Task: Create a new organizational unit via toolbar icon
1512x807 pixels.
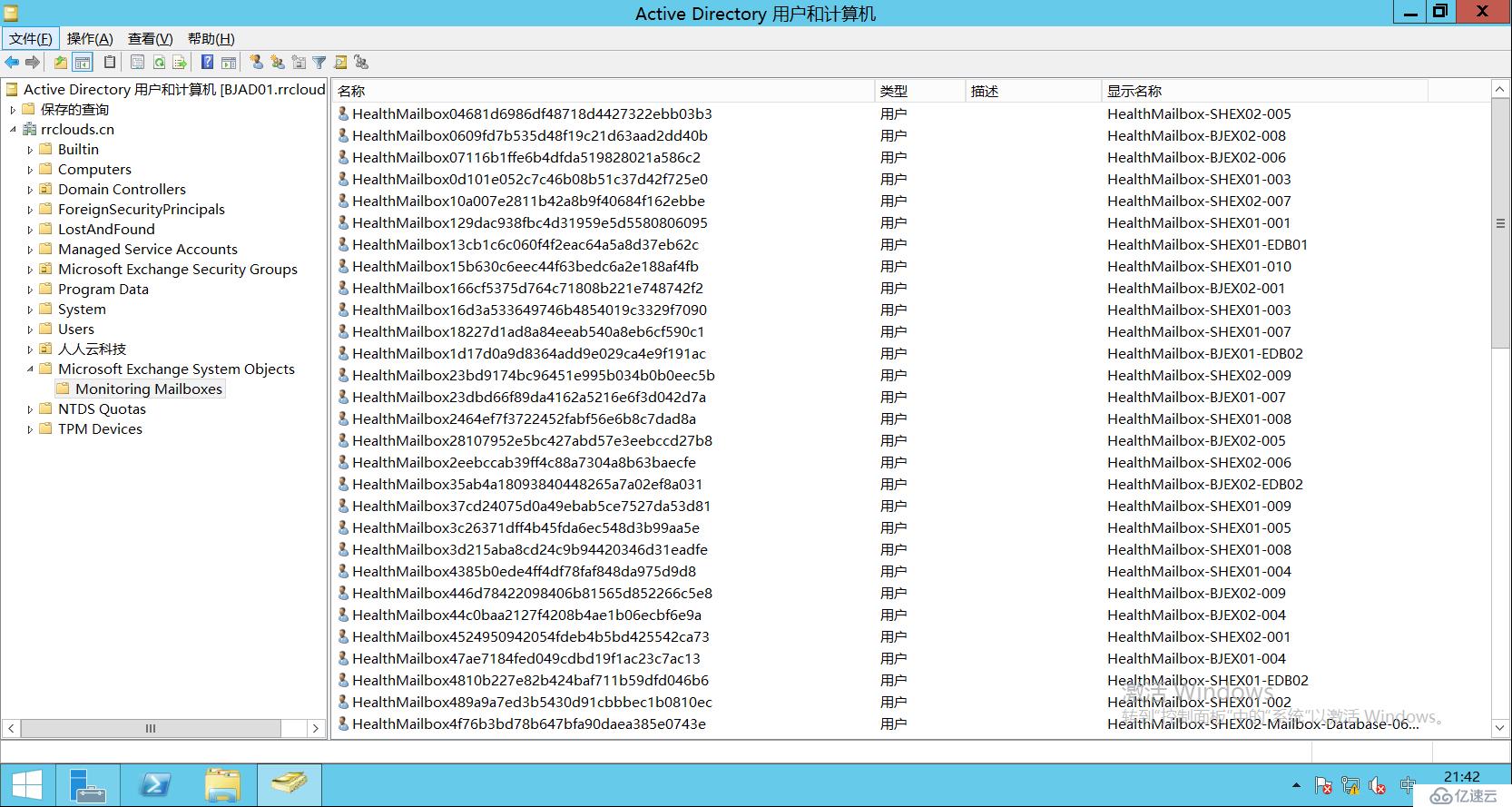Action: (x=299, y=63)
